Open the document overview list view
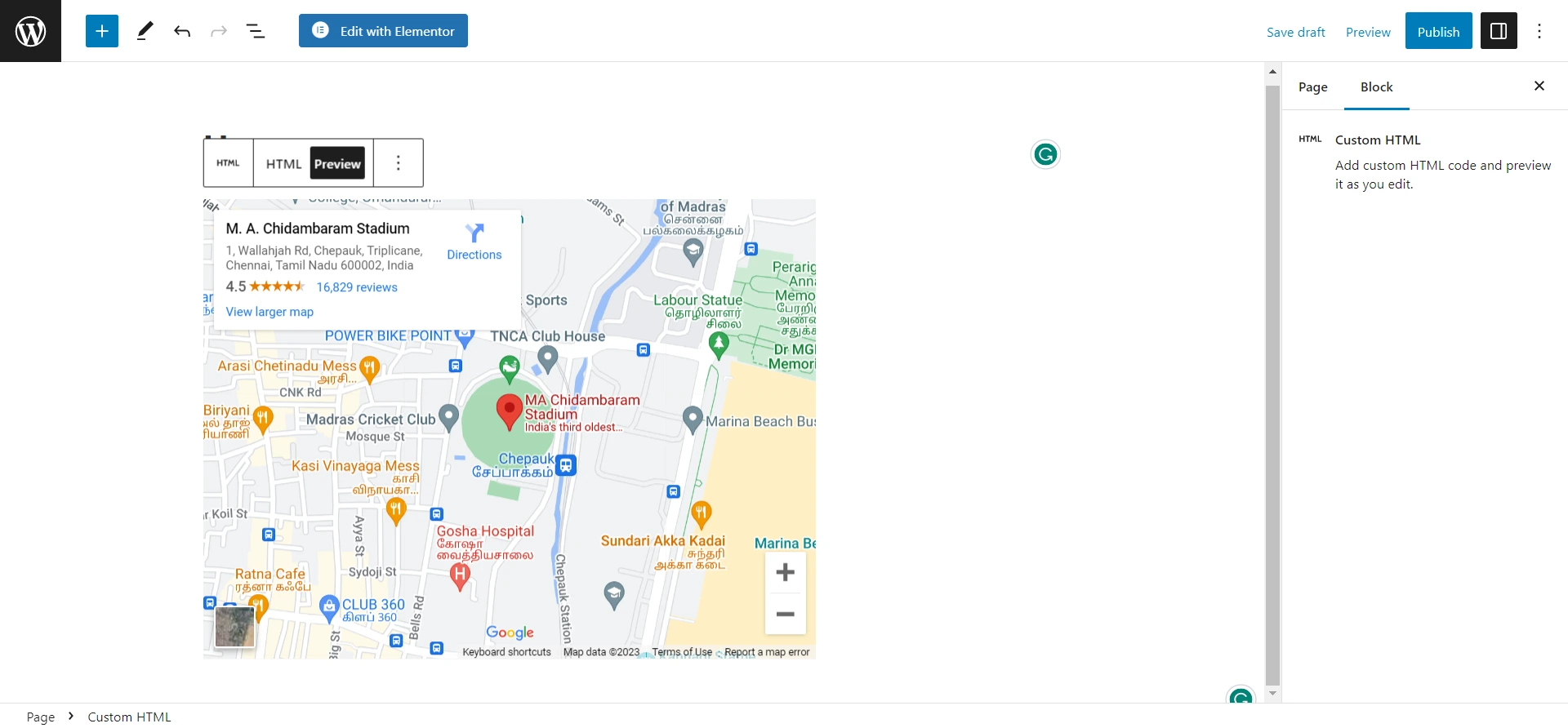Viewport: 1568px width, 728px height. point(256,31)
